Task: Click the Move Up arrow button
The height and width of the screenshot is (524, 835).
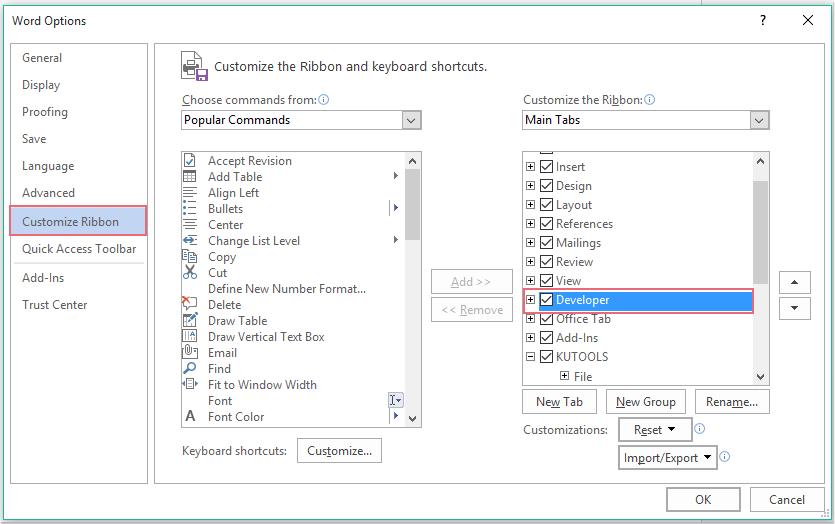Action: (x=794, y=283)
